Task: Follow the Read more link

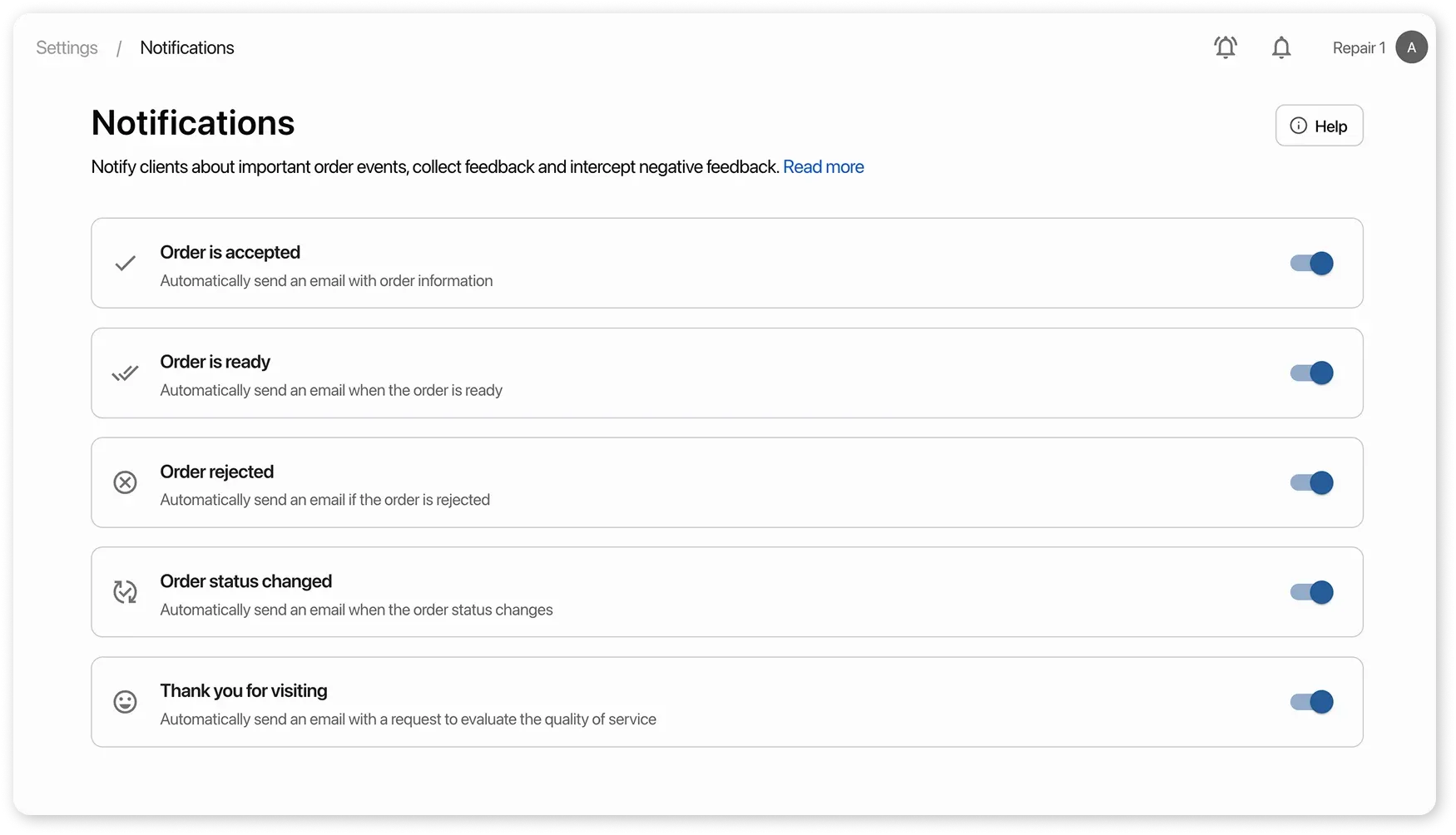Action: point(823,166)
